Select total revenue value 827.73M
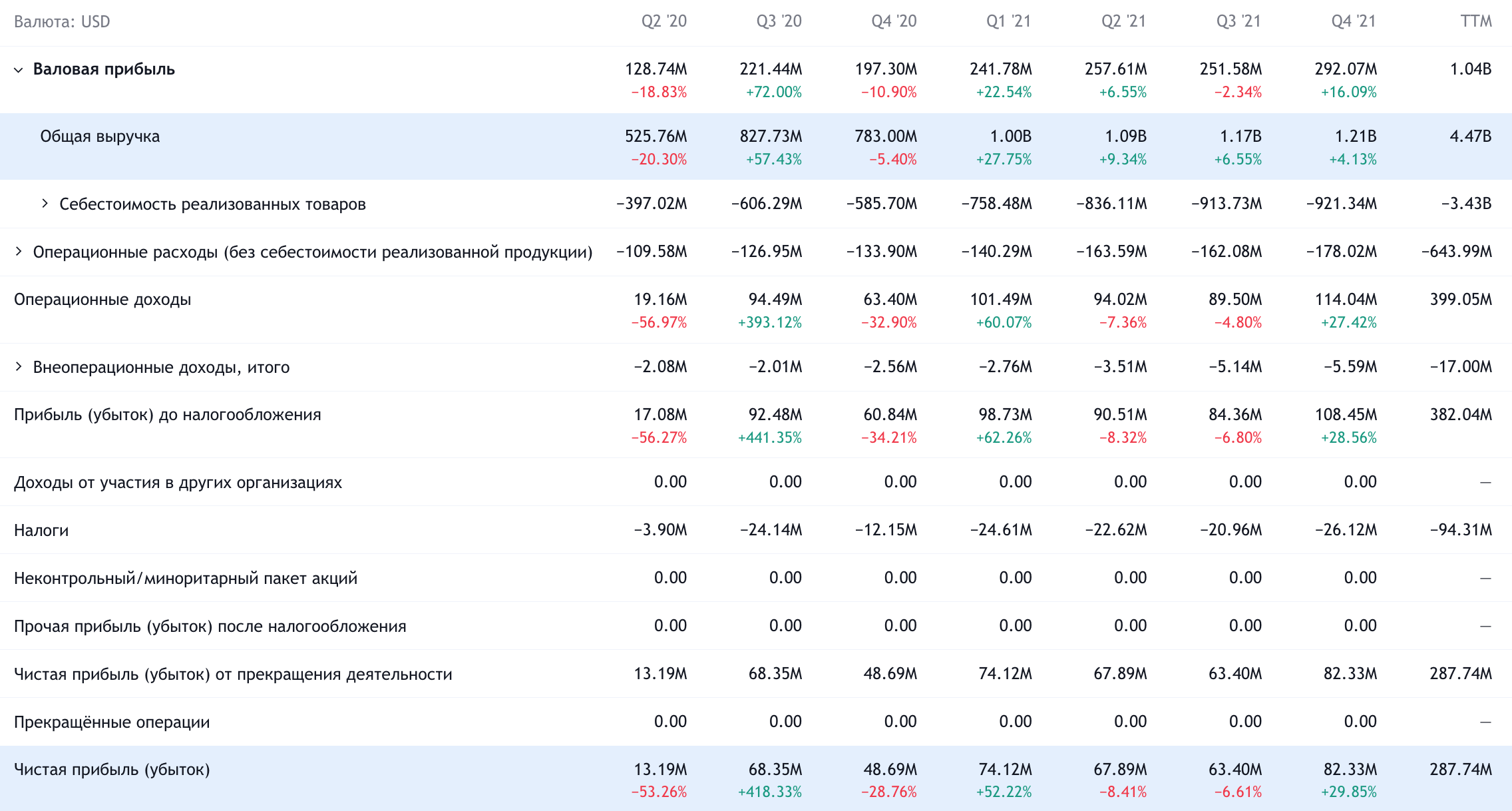Image resolution: width=1512 pixels, height=811 pixels. pyautogui.click(x=771, y=136)
